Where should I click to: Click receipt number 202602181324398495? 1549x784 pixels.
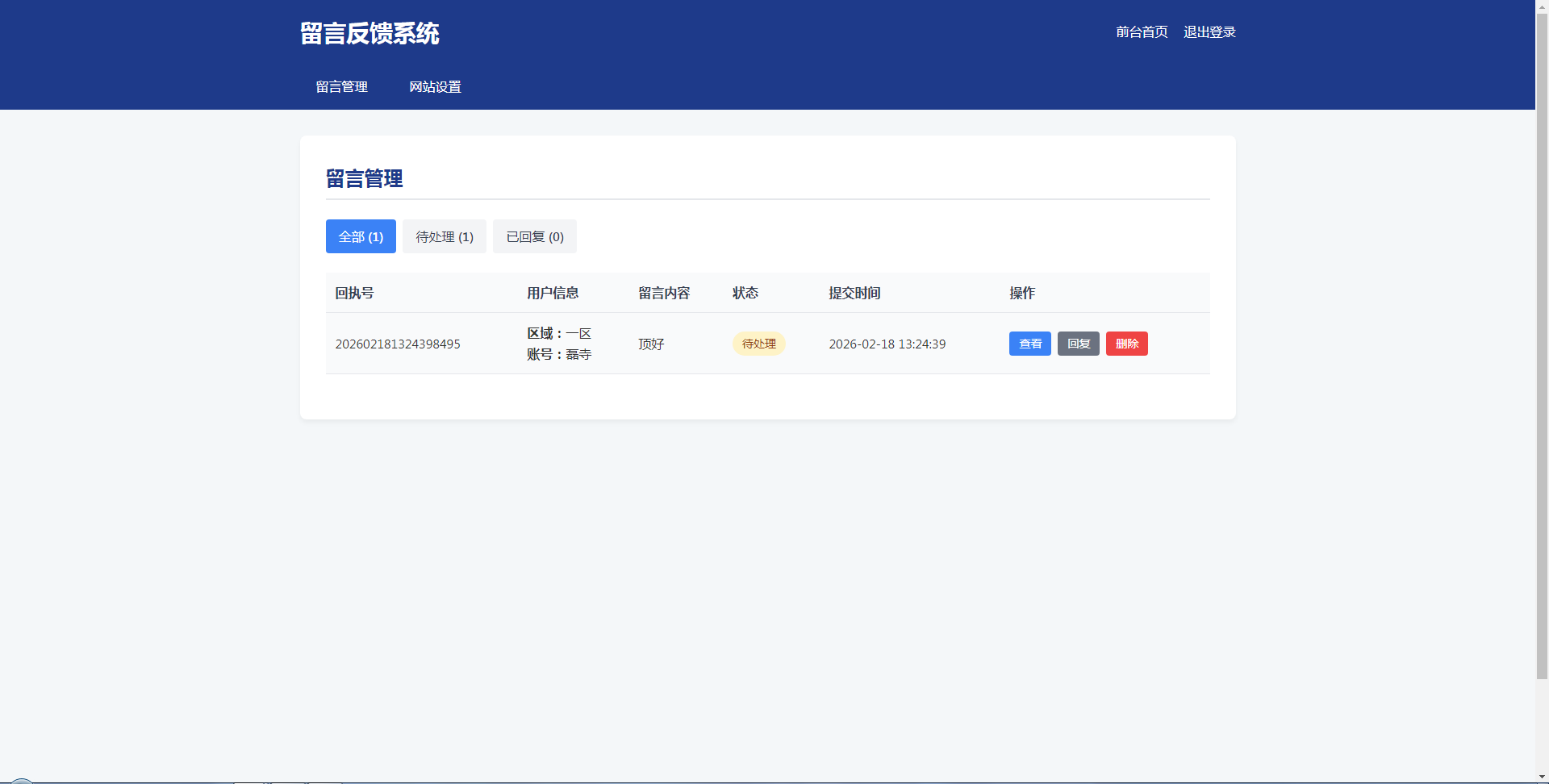398,344
